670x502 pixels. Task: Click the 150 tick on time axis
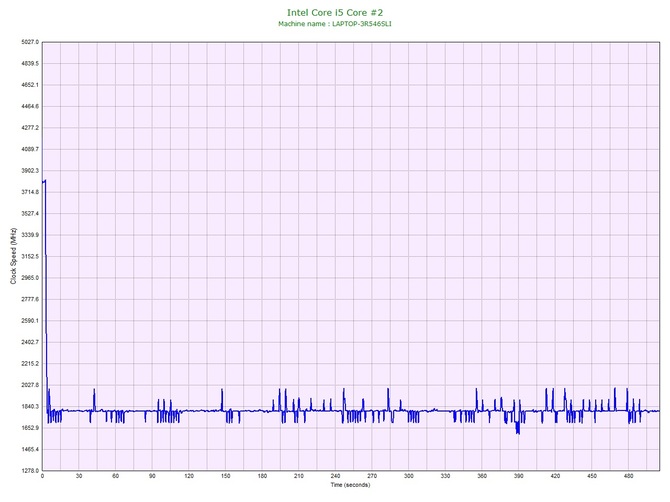click(226, 476)
